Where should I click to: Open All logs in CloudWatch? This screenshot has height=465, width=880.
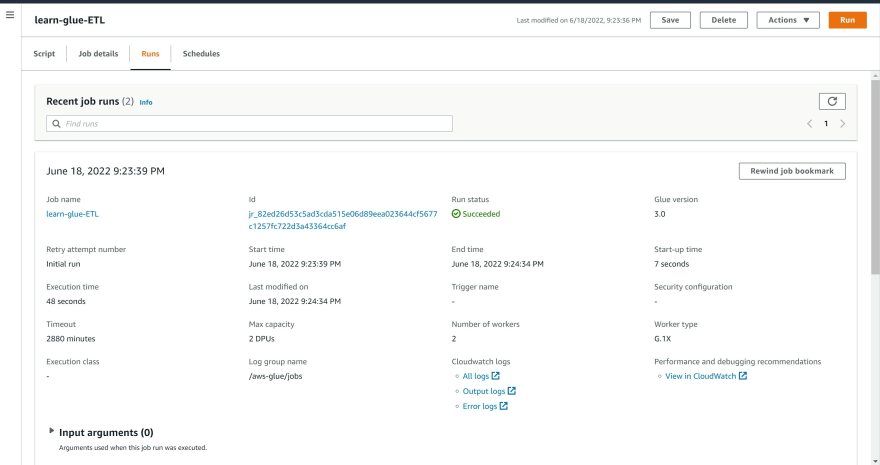click(x=476, y=376)
